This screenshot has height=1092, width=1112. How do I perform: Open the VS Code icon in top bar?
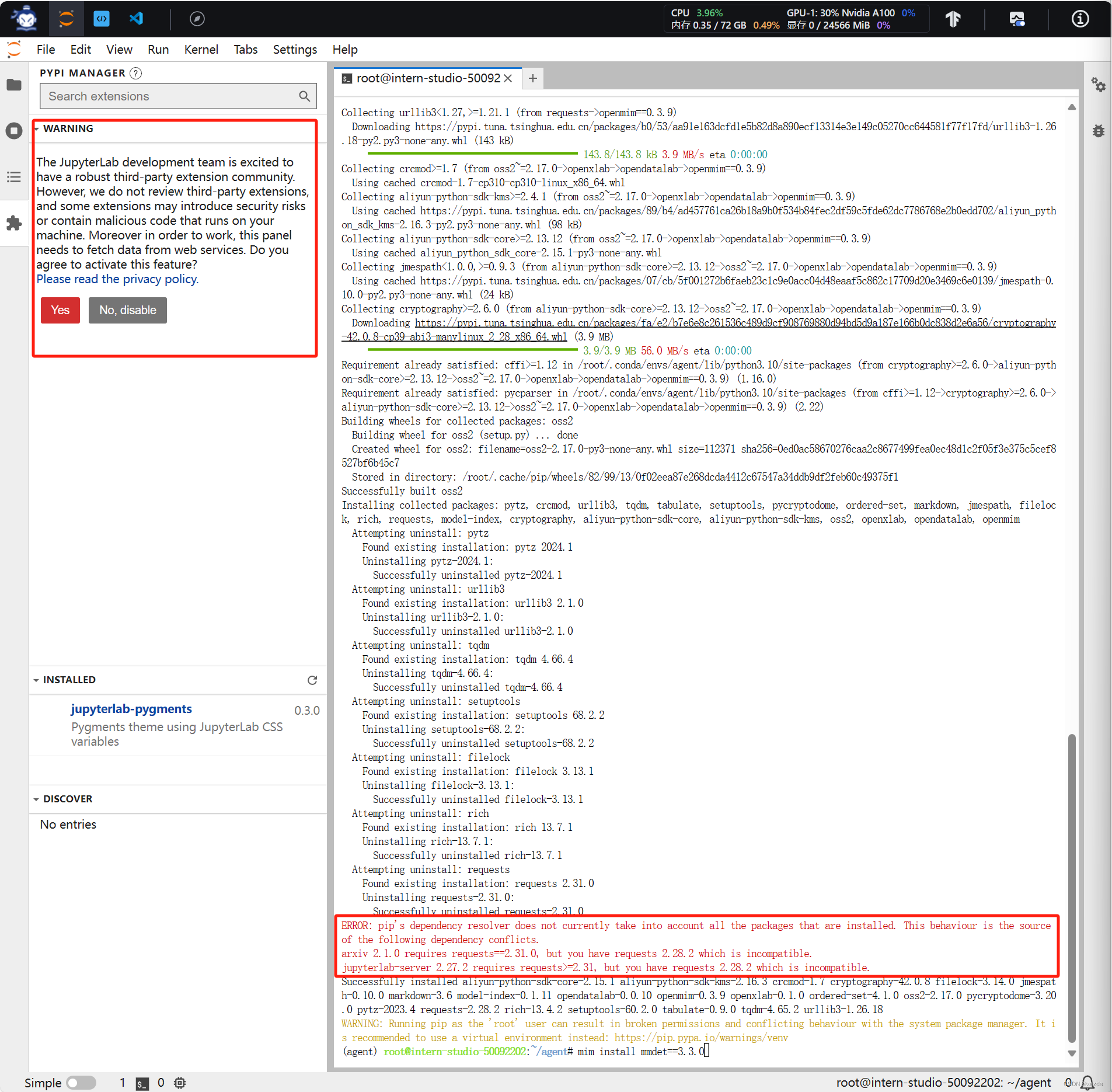(137, 19)
